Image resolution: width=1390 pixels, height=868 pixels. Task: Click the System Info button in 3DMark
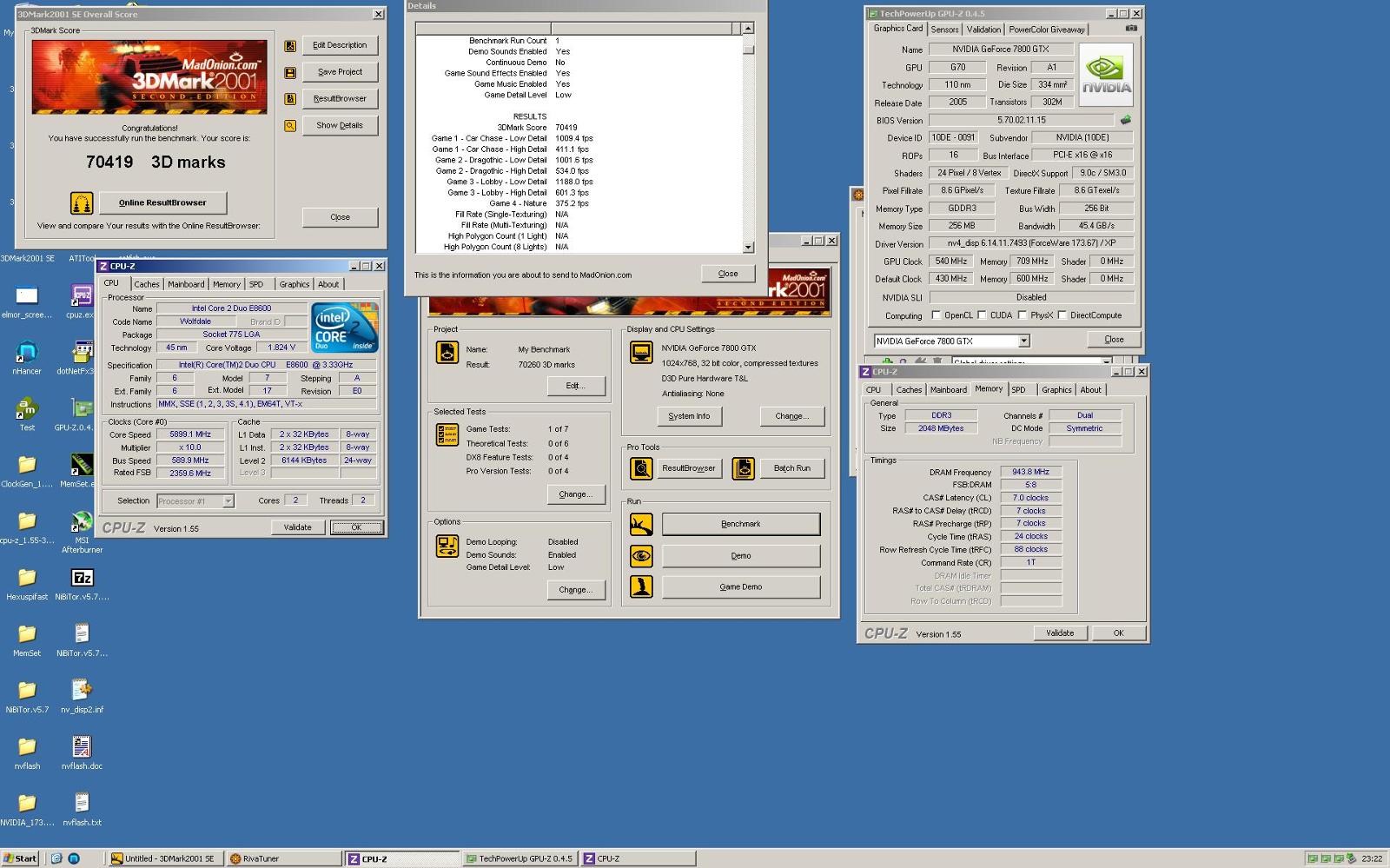pyautogui.click(x=689, y=416)
